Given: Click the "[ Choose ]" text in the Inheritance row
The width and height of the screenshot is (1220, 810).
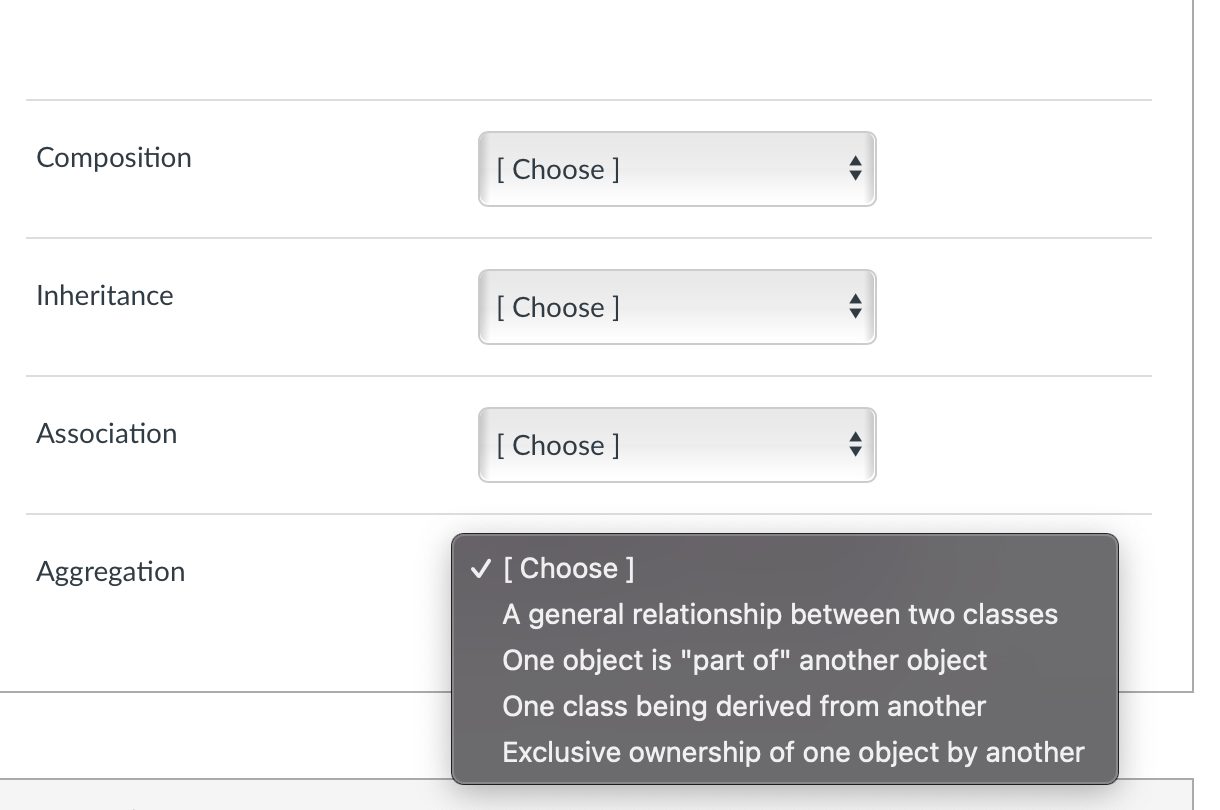Looking at the screenshot, I should (558, 308).
